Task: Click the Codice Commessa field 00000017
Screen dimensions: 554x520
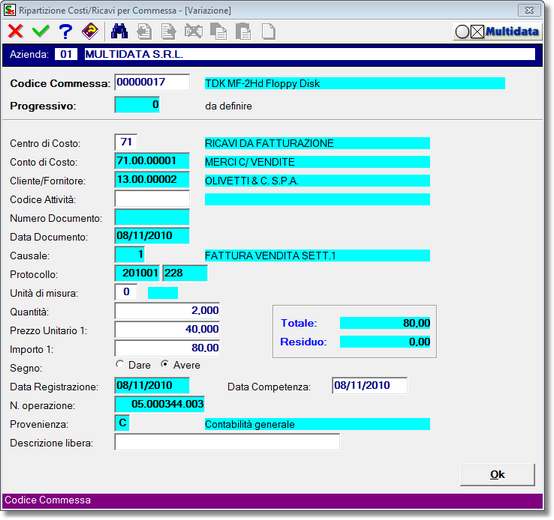Action: [x=152, y=82]
